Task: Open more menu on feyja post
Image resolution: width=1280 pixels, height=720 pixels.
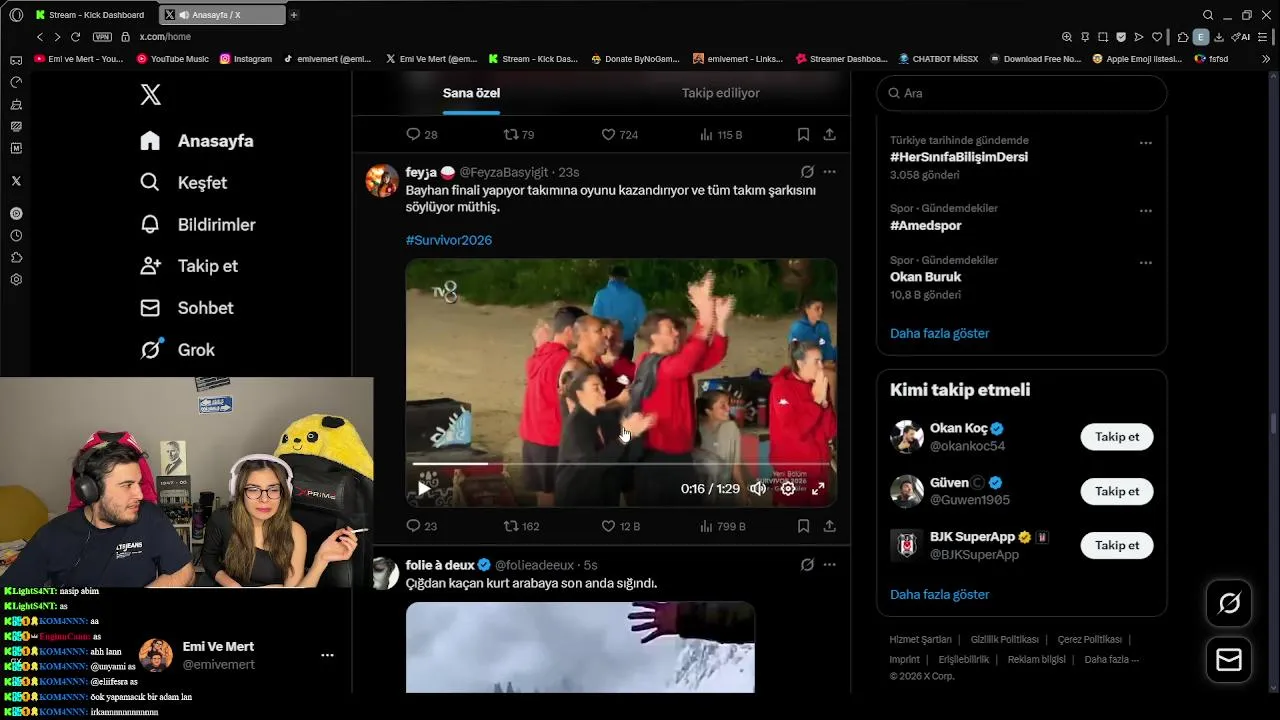Action: coord(829,172)
